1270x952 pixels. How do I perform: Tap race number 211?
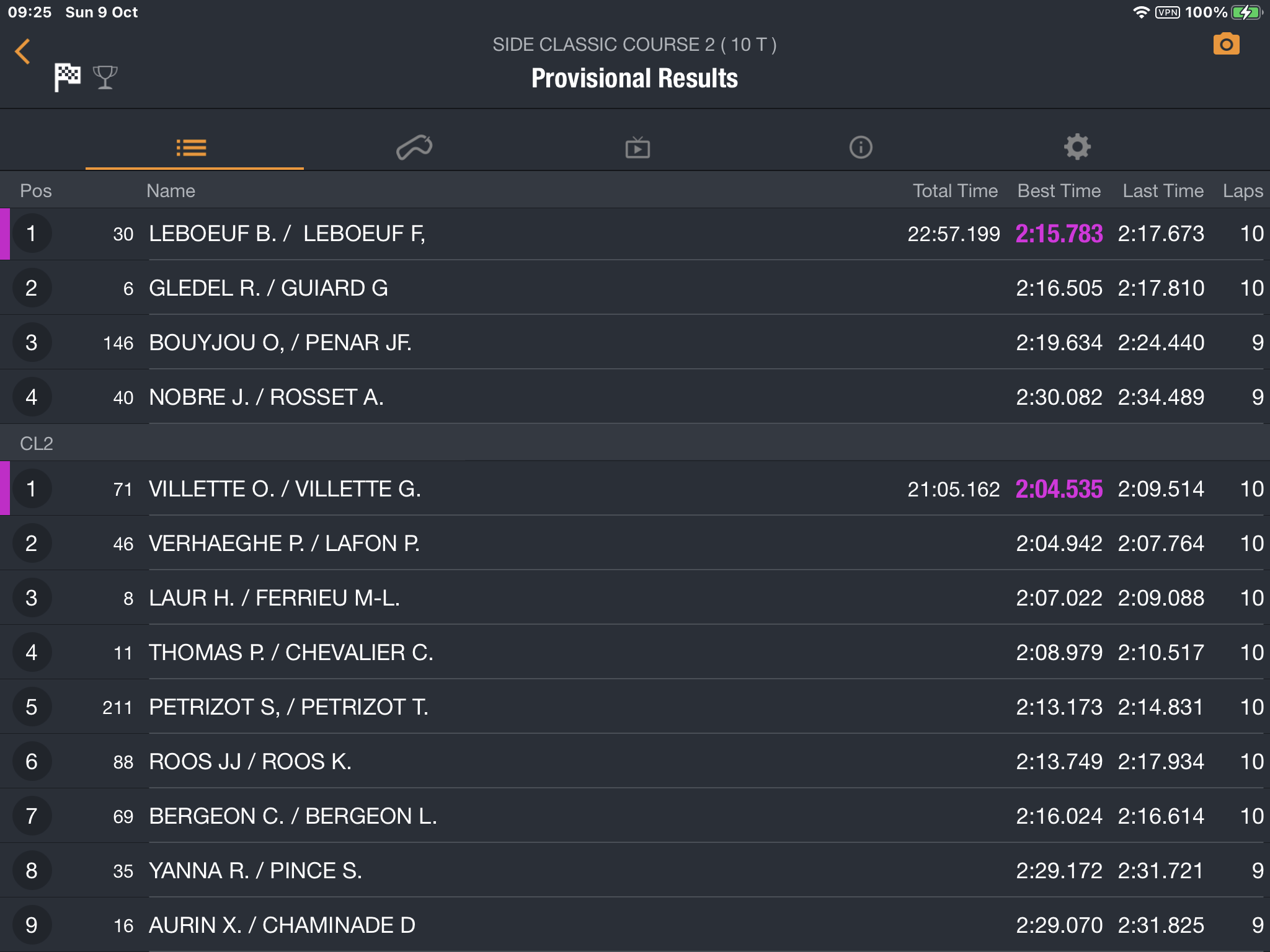pyautogui.click(x=118, y=708)
